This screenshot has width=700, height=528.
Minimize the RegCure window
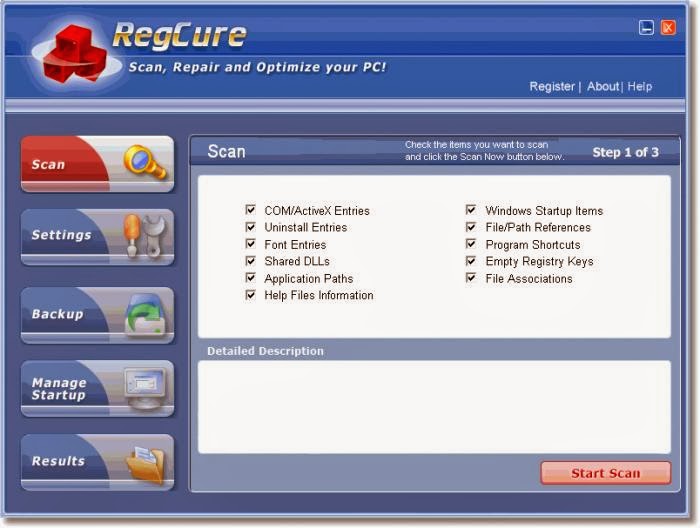[646, 28]
